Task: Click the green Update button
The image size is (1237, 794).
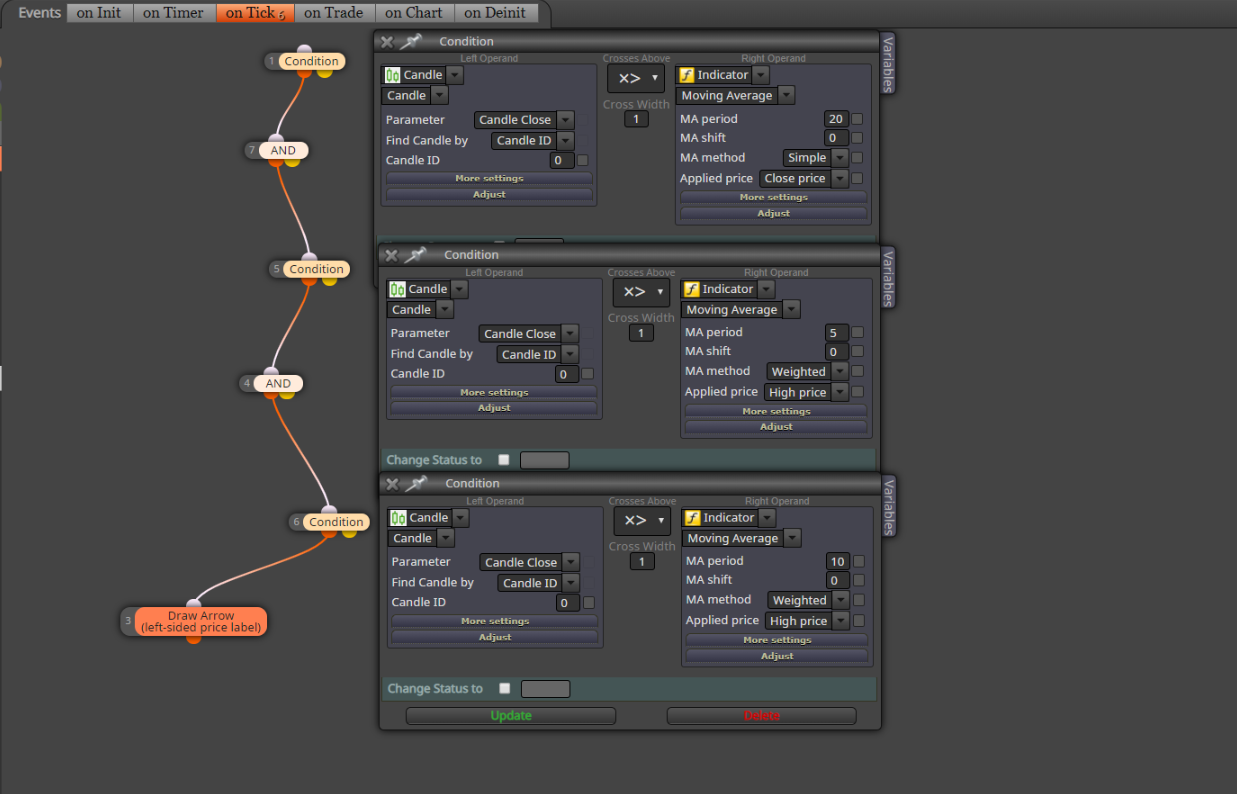Action: [511, 716]
